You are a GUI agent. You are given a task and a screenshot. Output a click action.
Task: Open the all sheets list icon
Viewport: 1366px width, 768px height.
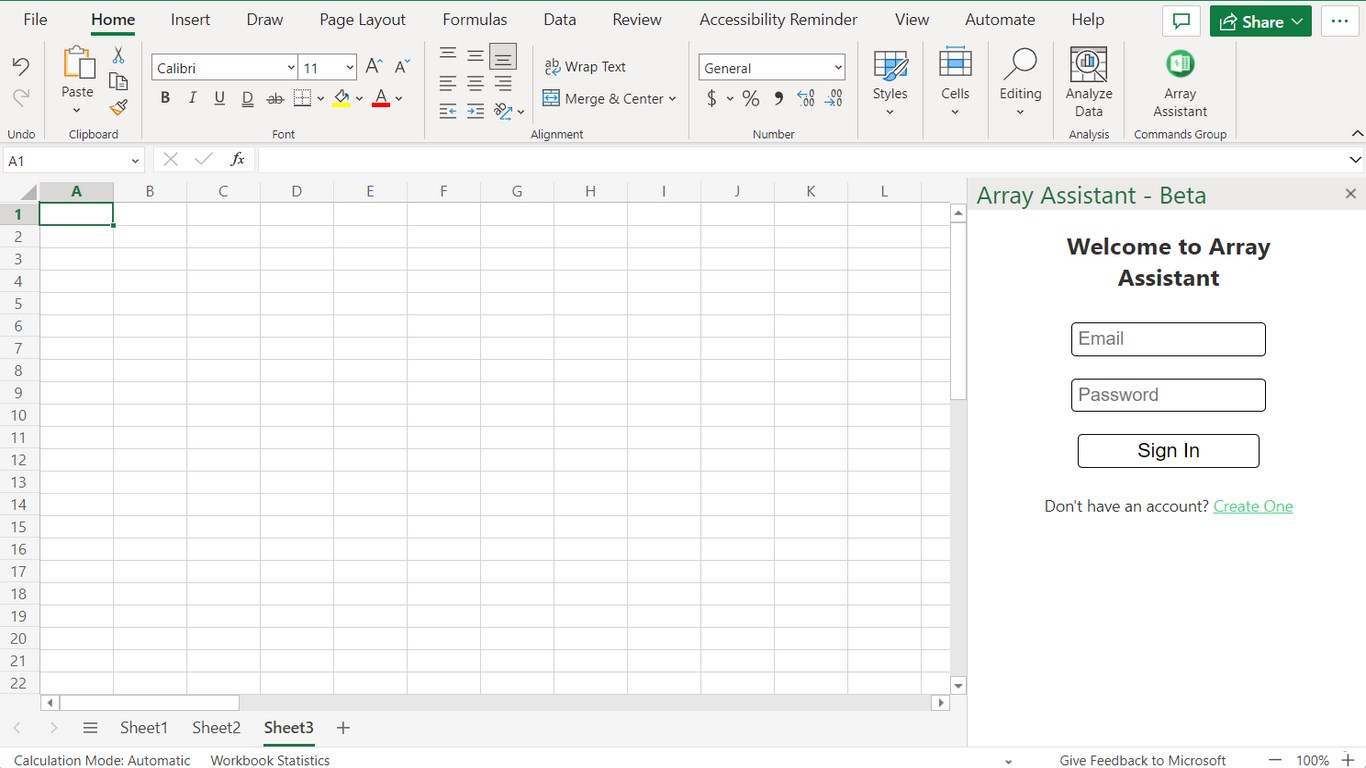coord(90,728)
